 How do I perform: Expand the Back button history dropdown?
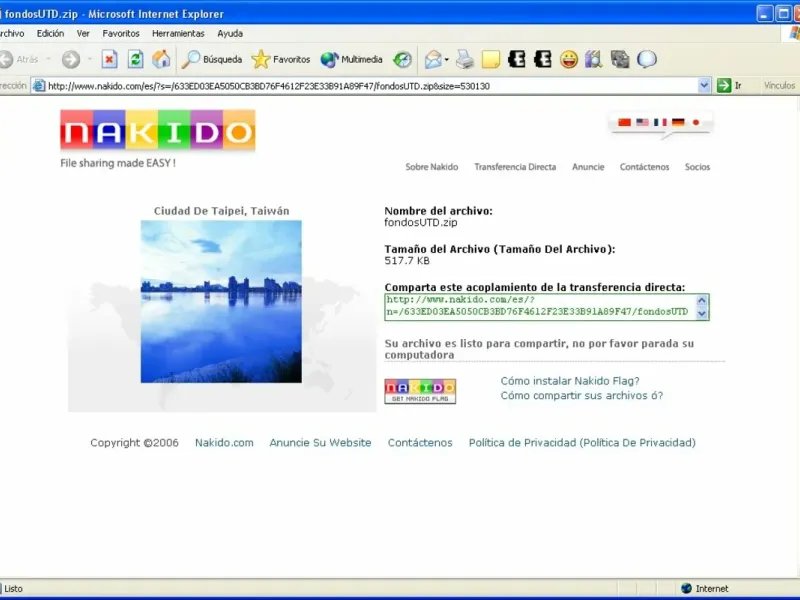[x=48, y=60]
